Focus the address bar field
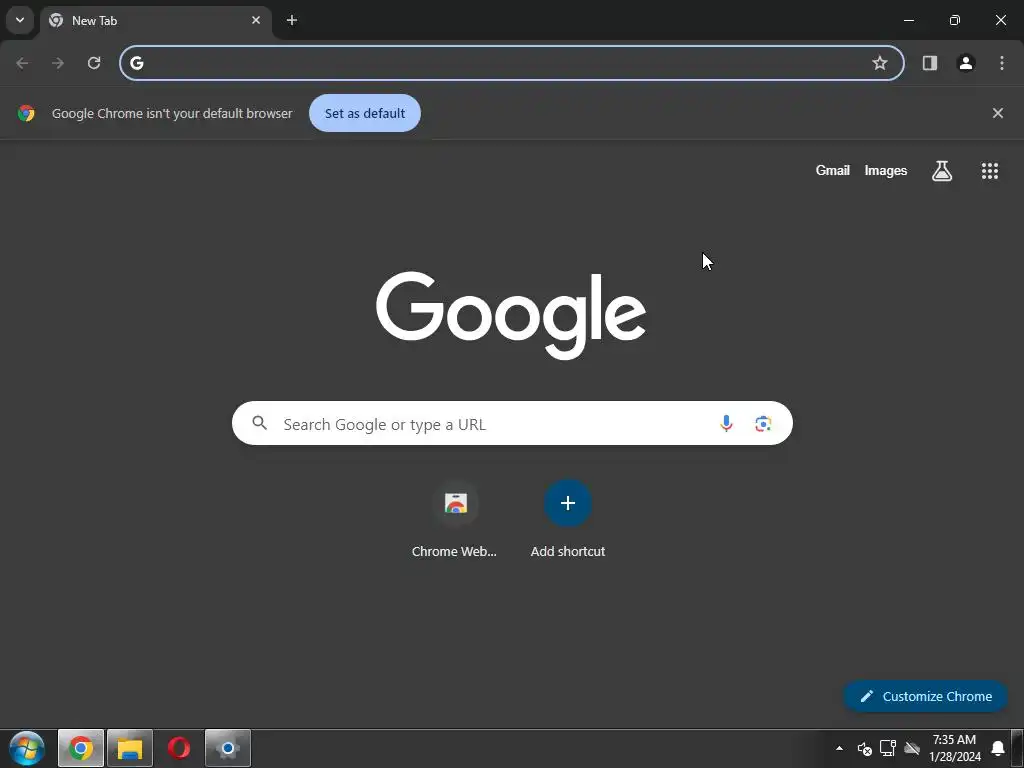 (511, 63)
